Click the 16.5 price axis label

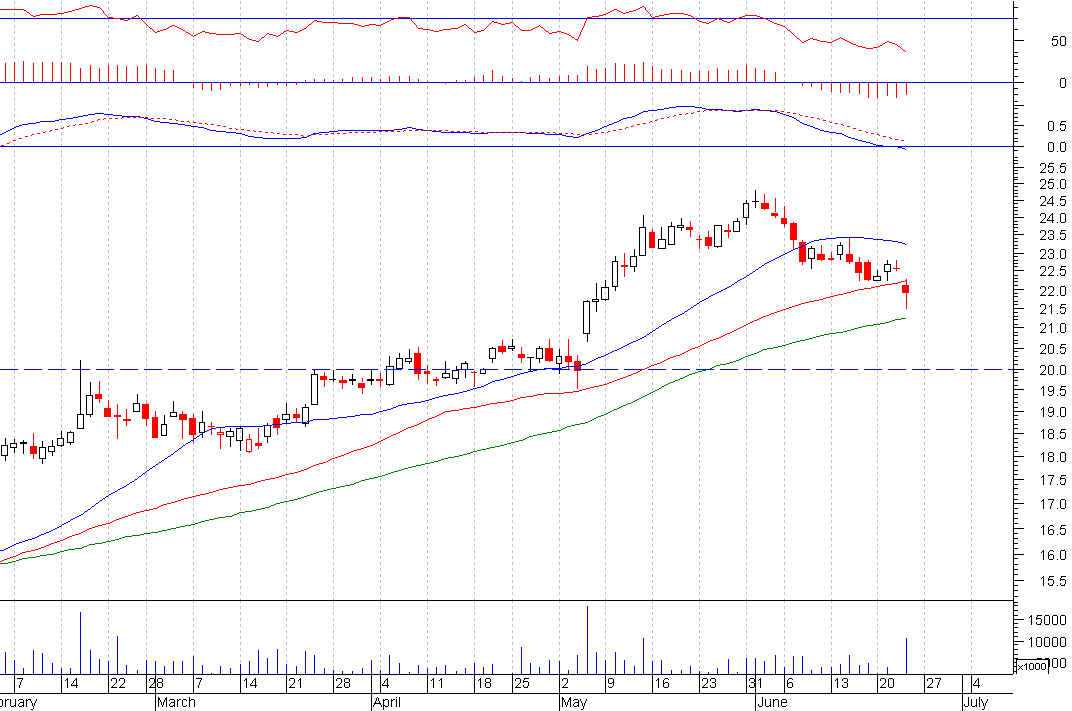(x=1052, y=530)
